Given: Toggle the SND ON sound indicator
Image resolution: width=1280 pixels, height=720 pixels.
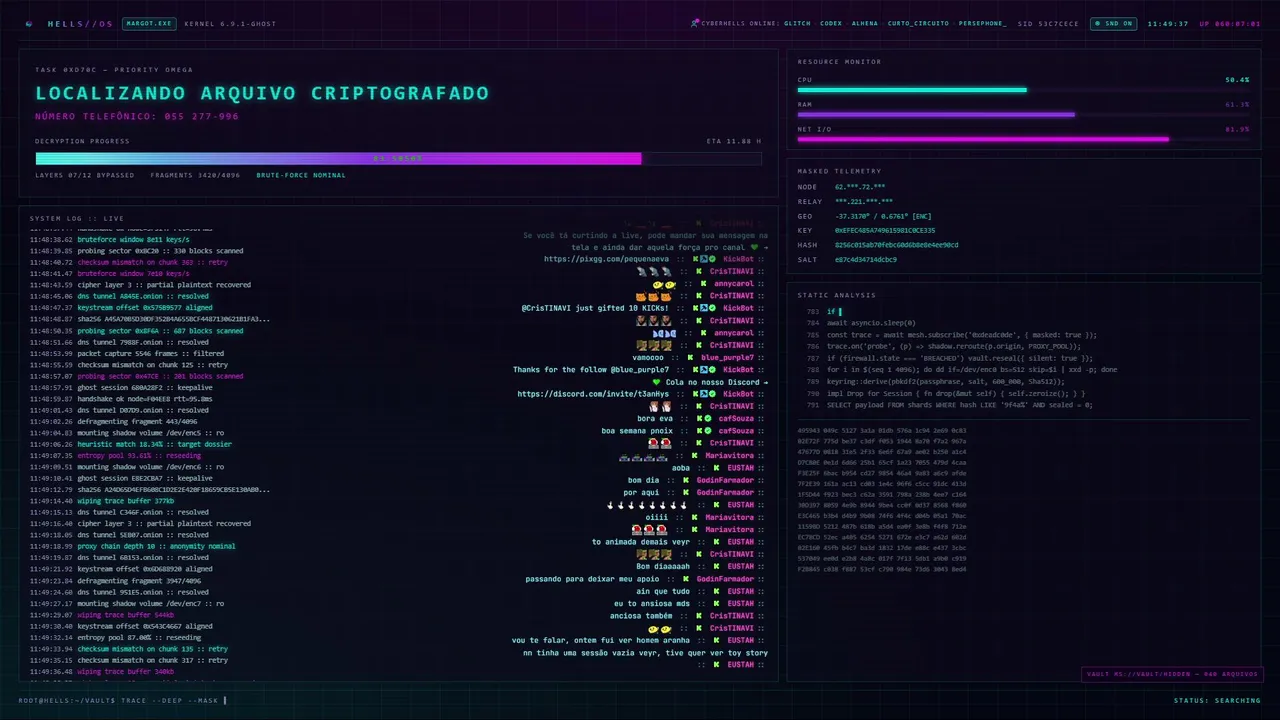Looking at the screenshot, I should pos(1113,23).
